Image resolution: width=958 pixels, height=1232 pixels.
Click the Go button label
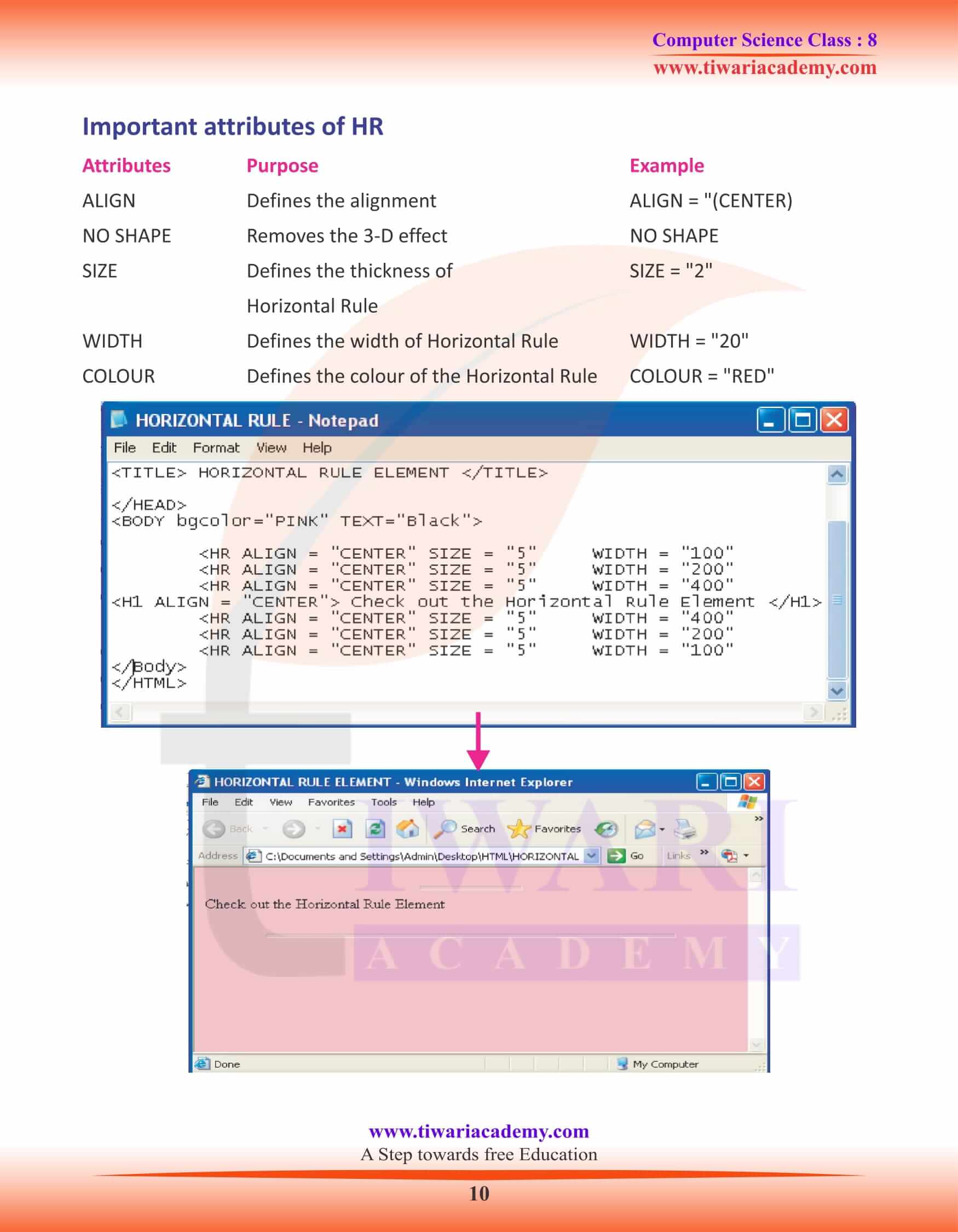tap(637, 856)
